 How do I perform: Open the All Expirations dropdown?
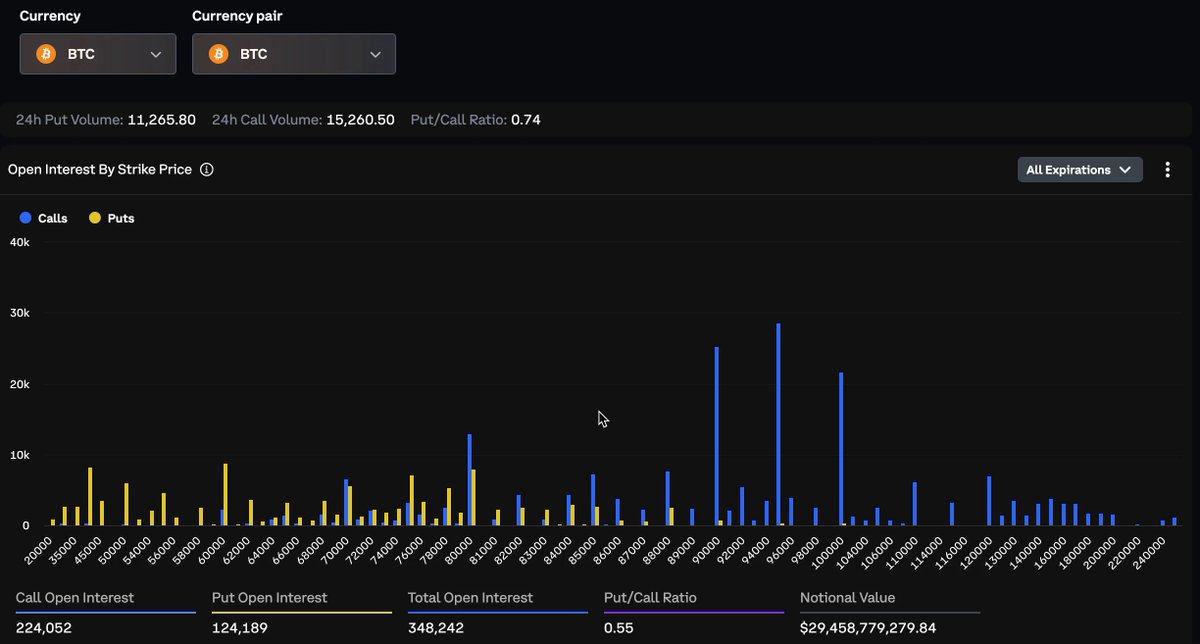(1080, 170)
